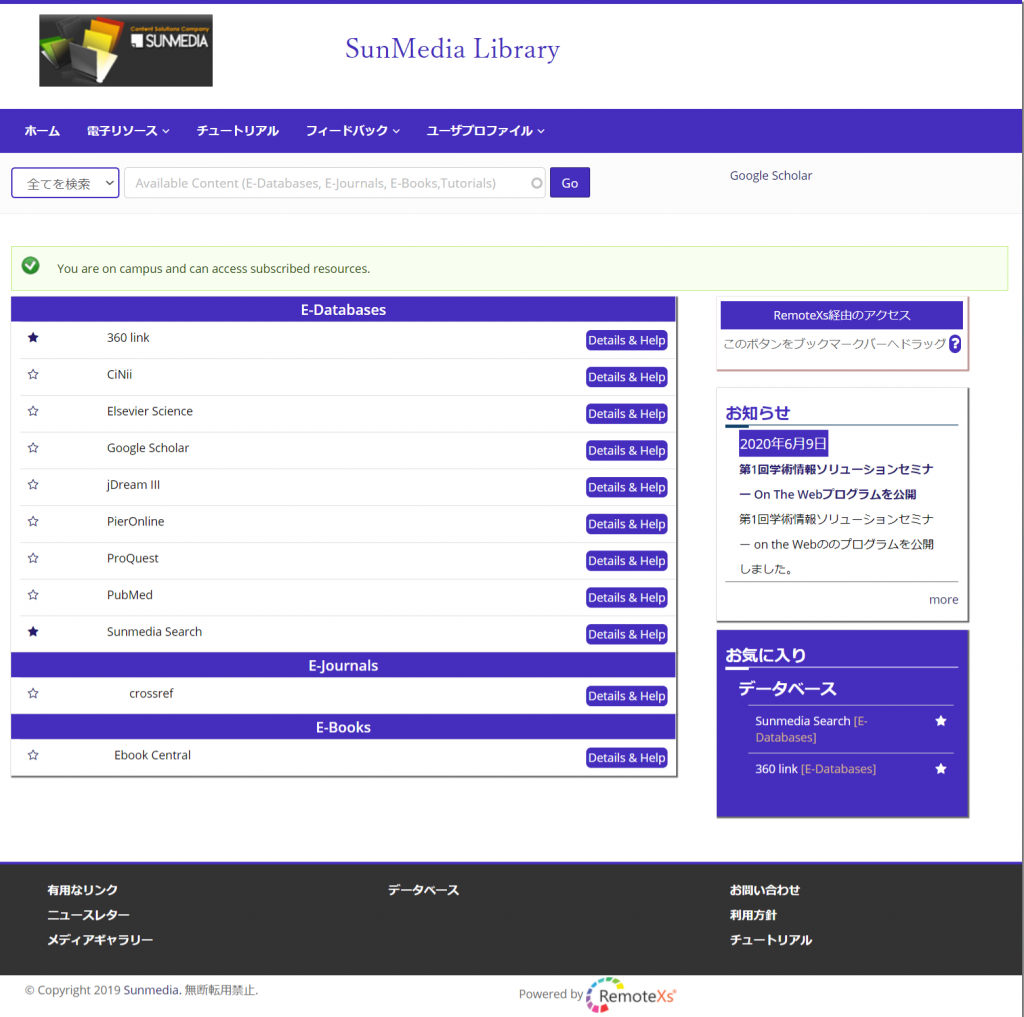Open the 第1回学術情報ソリューションセミナー news headline
This screenshot has width=1024, height=1017.
click(836, 481)
